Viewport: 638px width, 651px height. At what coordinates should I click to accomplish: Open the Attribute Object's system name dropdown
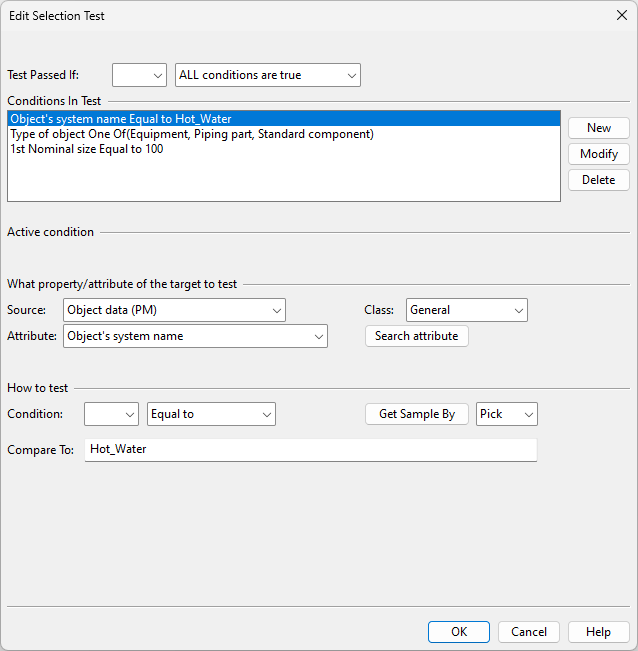pos(195,336)
